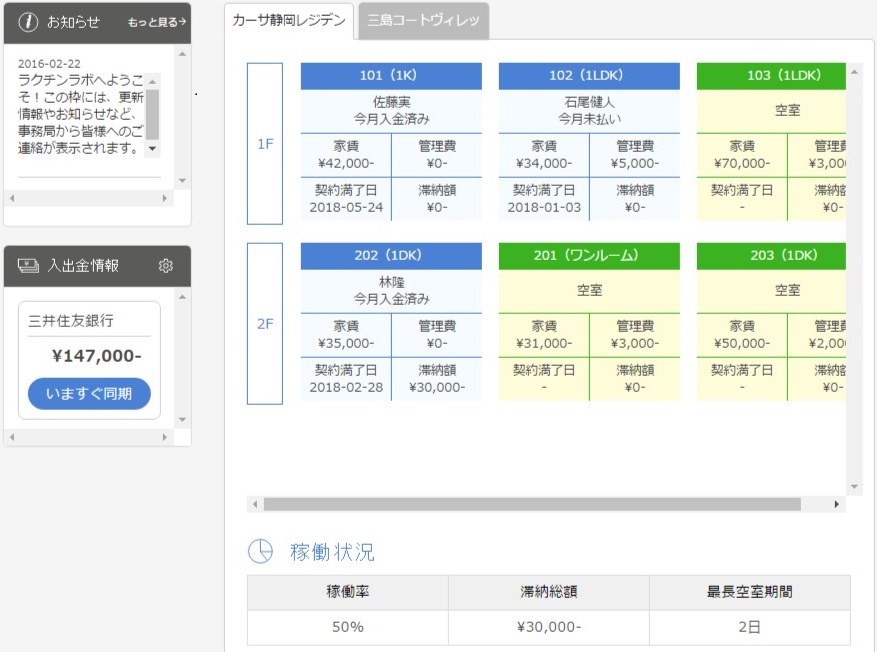This screenshot has width=877, height=652.
Task: Click rent value ¥70,000- in room 103
Action: 742,163
